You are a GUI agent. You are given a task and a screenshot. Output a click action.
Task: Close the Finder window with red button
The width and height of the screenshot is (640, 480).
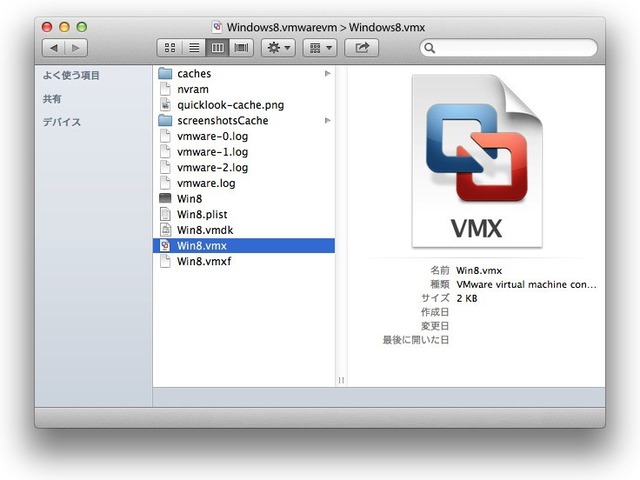pyautogui.click(x=47, y=27)
